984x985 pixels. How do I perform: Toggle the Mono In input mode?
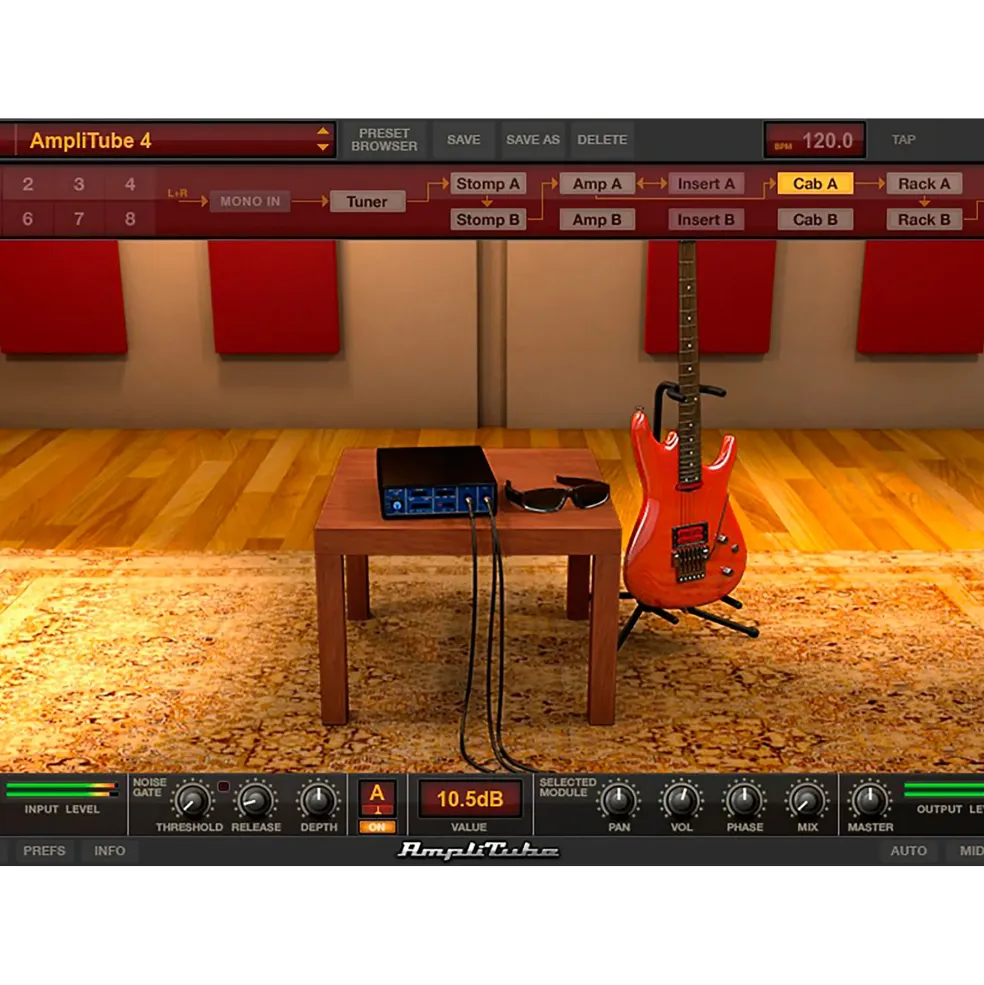click(x=250, y=202)
